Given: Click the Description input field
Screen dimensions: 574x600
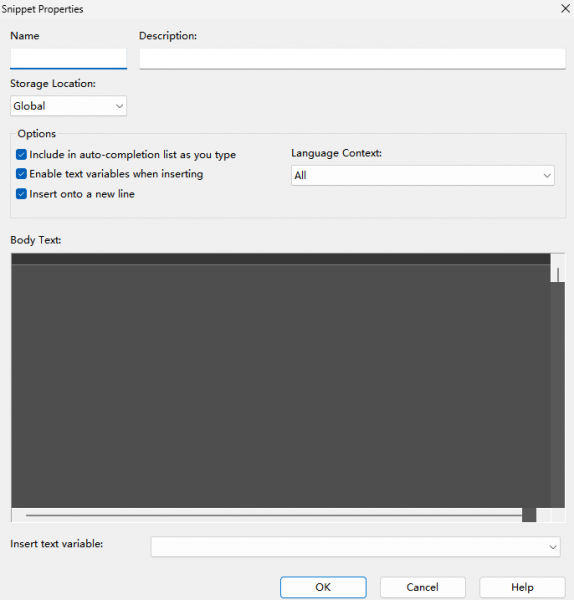Looking at the screenshot, I should coord(352,59).
